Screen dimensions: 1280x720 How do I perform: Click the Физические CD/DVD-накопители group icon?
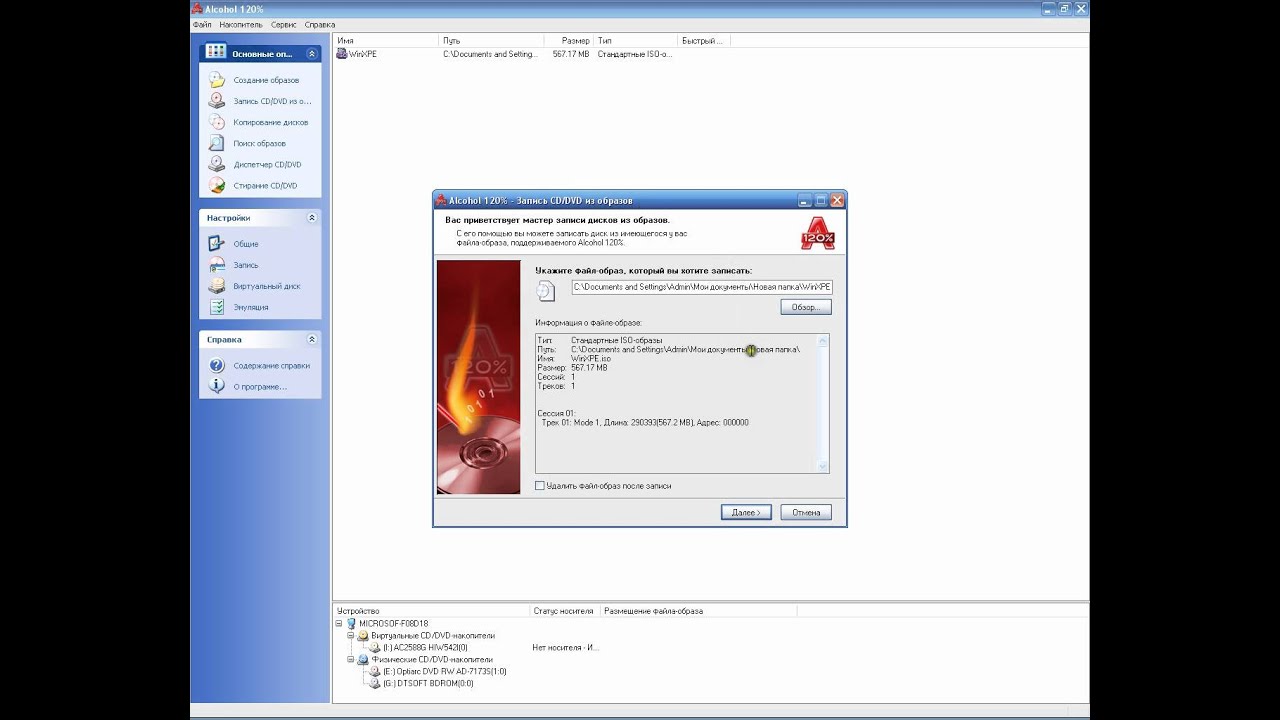coord(363,660)
